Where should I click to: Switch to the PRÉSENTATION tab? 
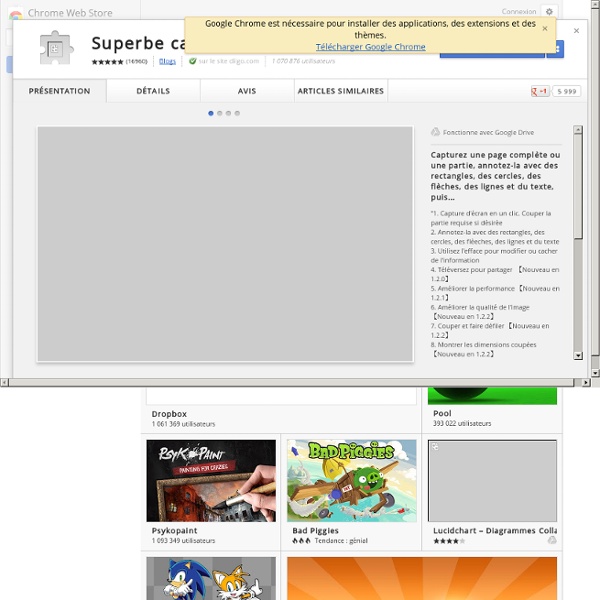pyautogui.click(x=60, y=91)
